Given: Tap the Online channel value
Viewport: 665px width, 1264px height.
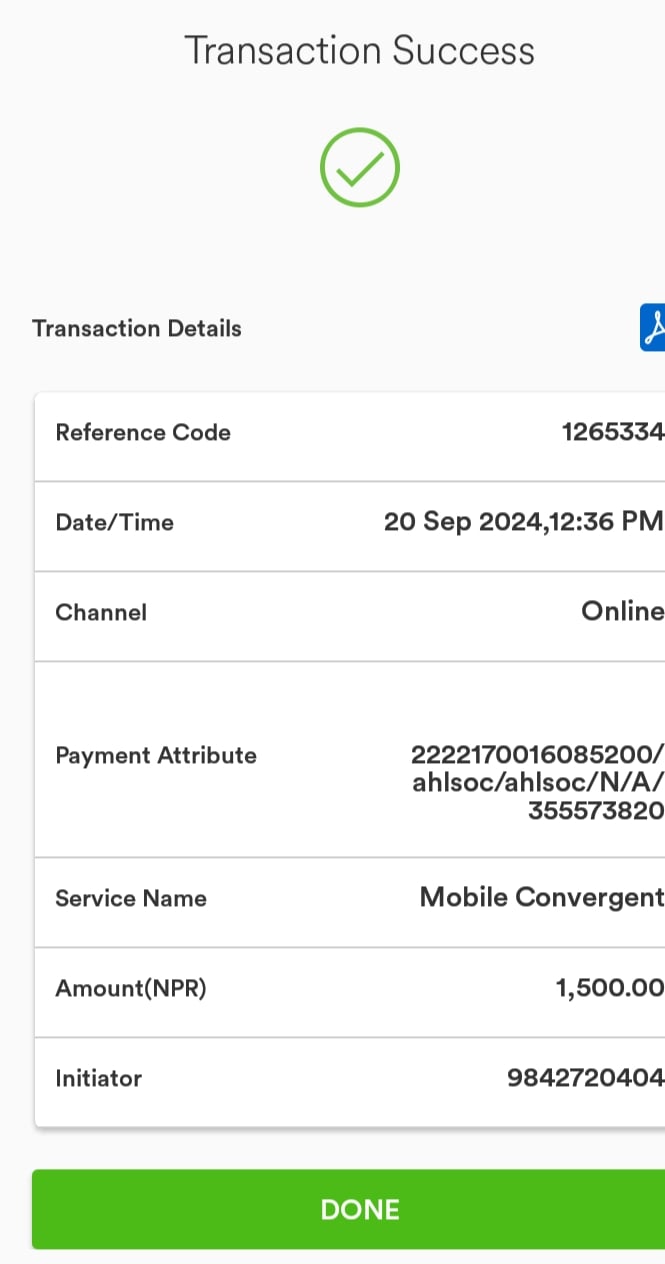Looking at the screenshot, I should (623, 611).
